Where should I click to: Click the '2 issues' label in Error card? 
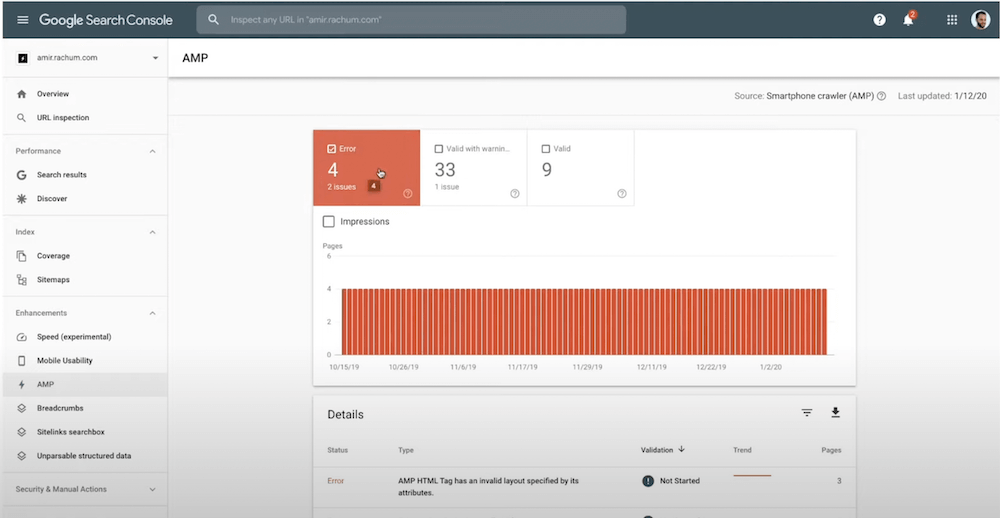point(342,187)
